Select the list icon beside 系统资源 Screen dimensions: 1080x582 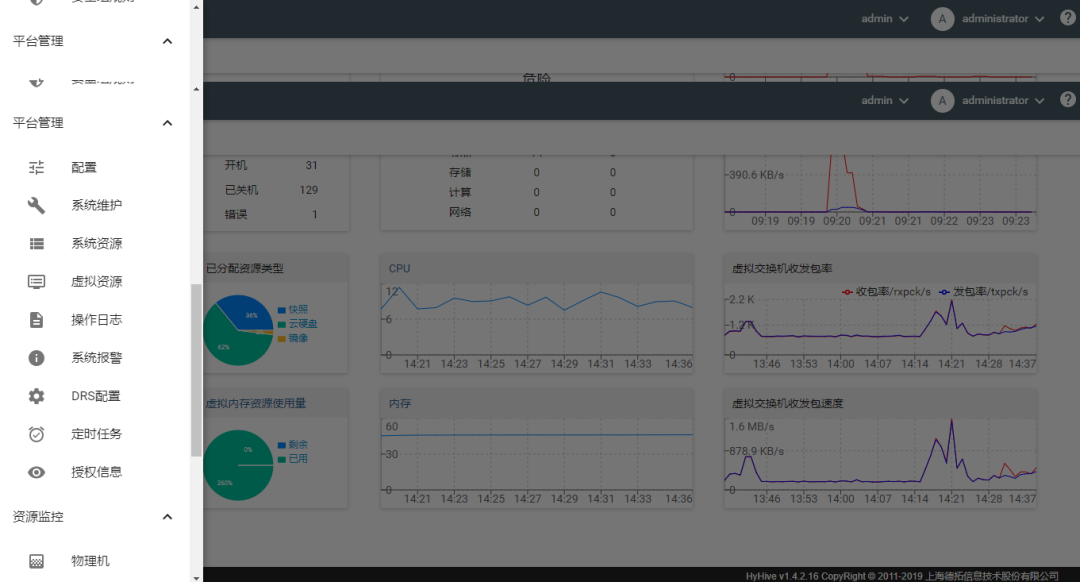[x=37, y=243]
